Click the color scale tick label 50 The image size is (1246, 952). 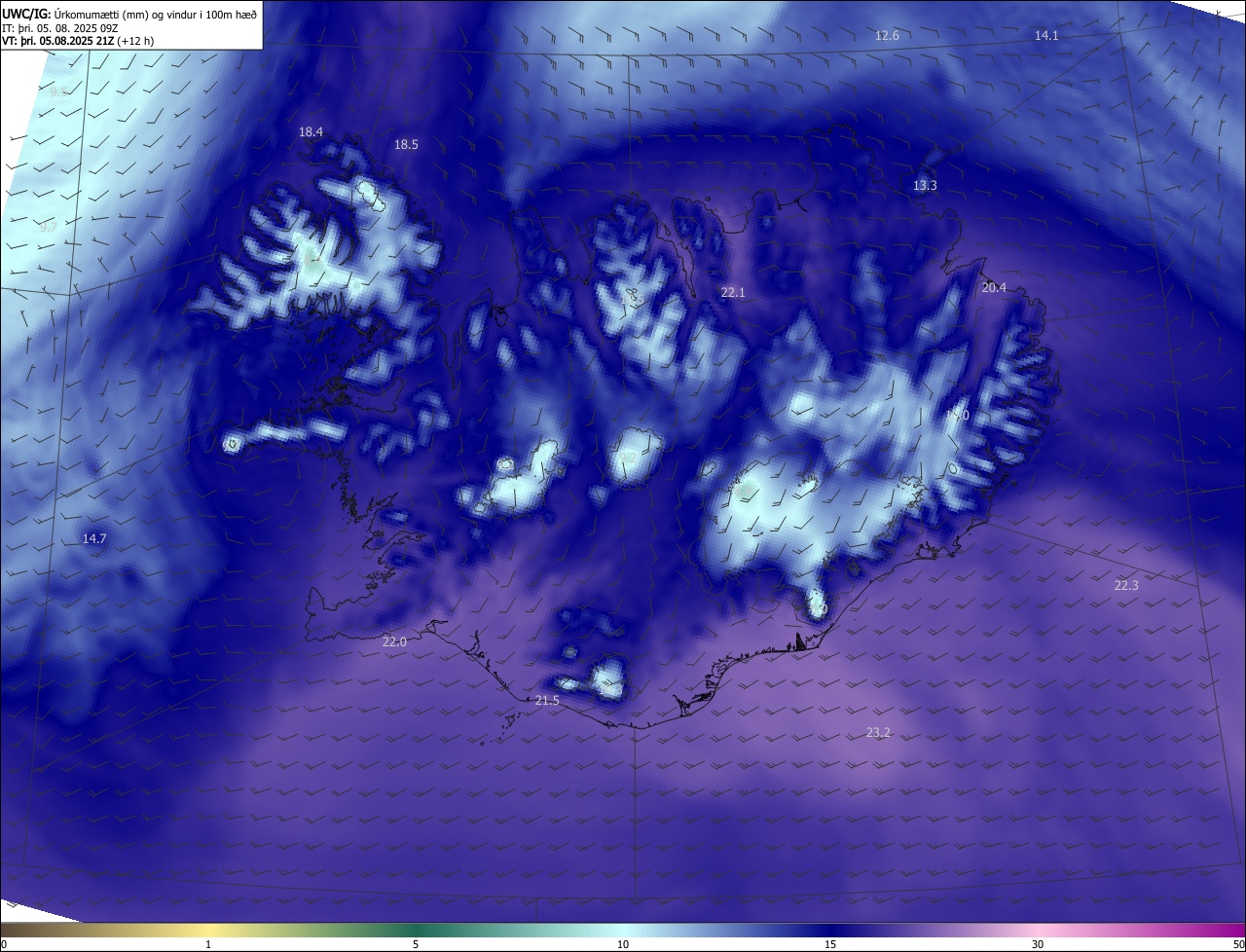pos(1237,944)
